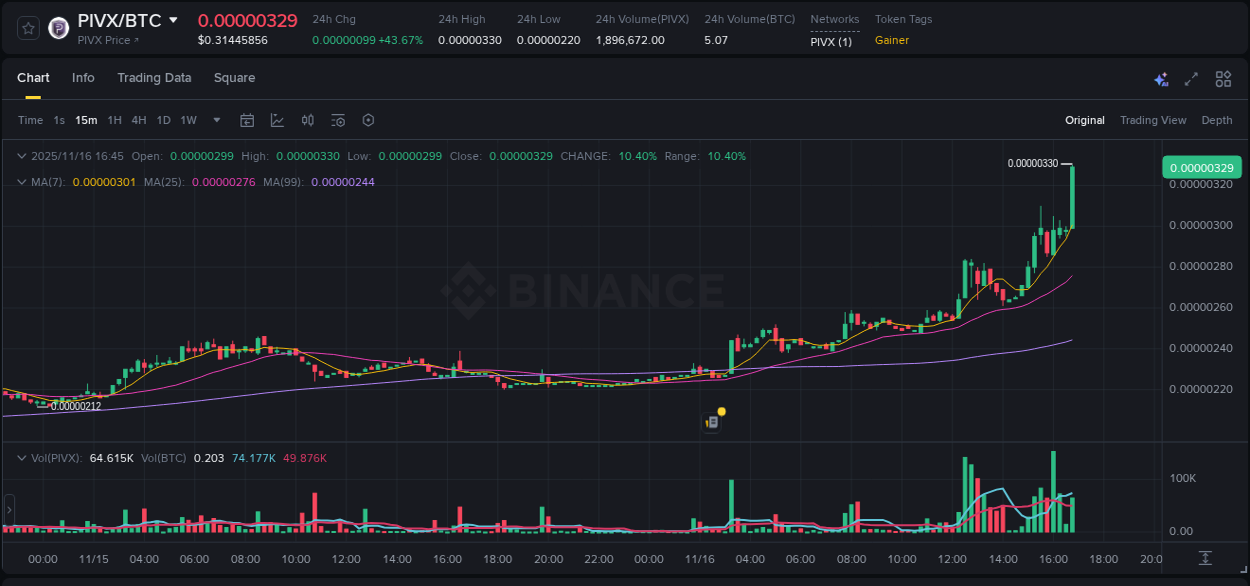This screenshot has width=1250, height=586.
Task: Open the chart style line icon
Action: click(x=277, y=120)
